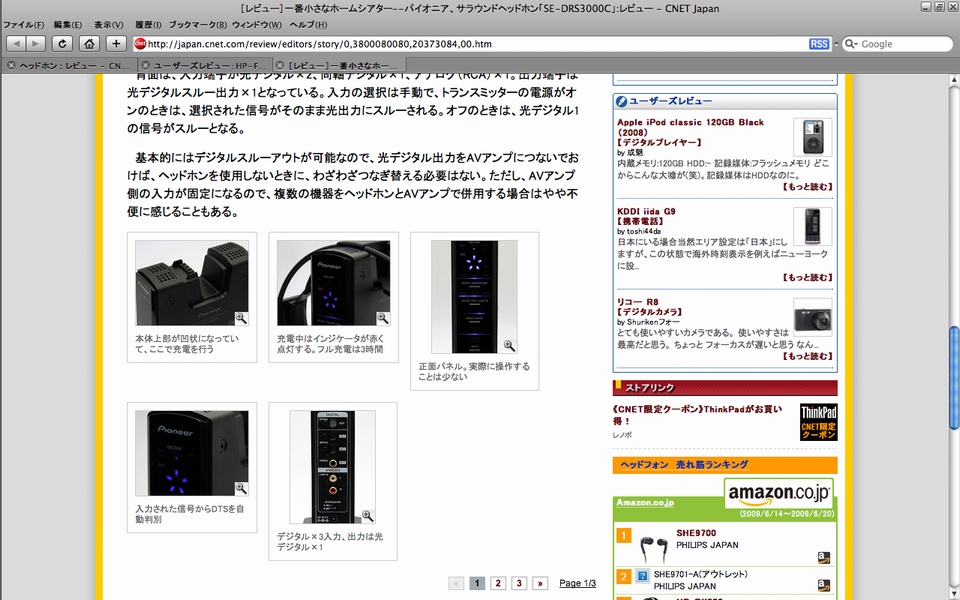Open the Google search magnifier dropdown
This screenshot has height=600, width=960.
[x=850, y=44]
